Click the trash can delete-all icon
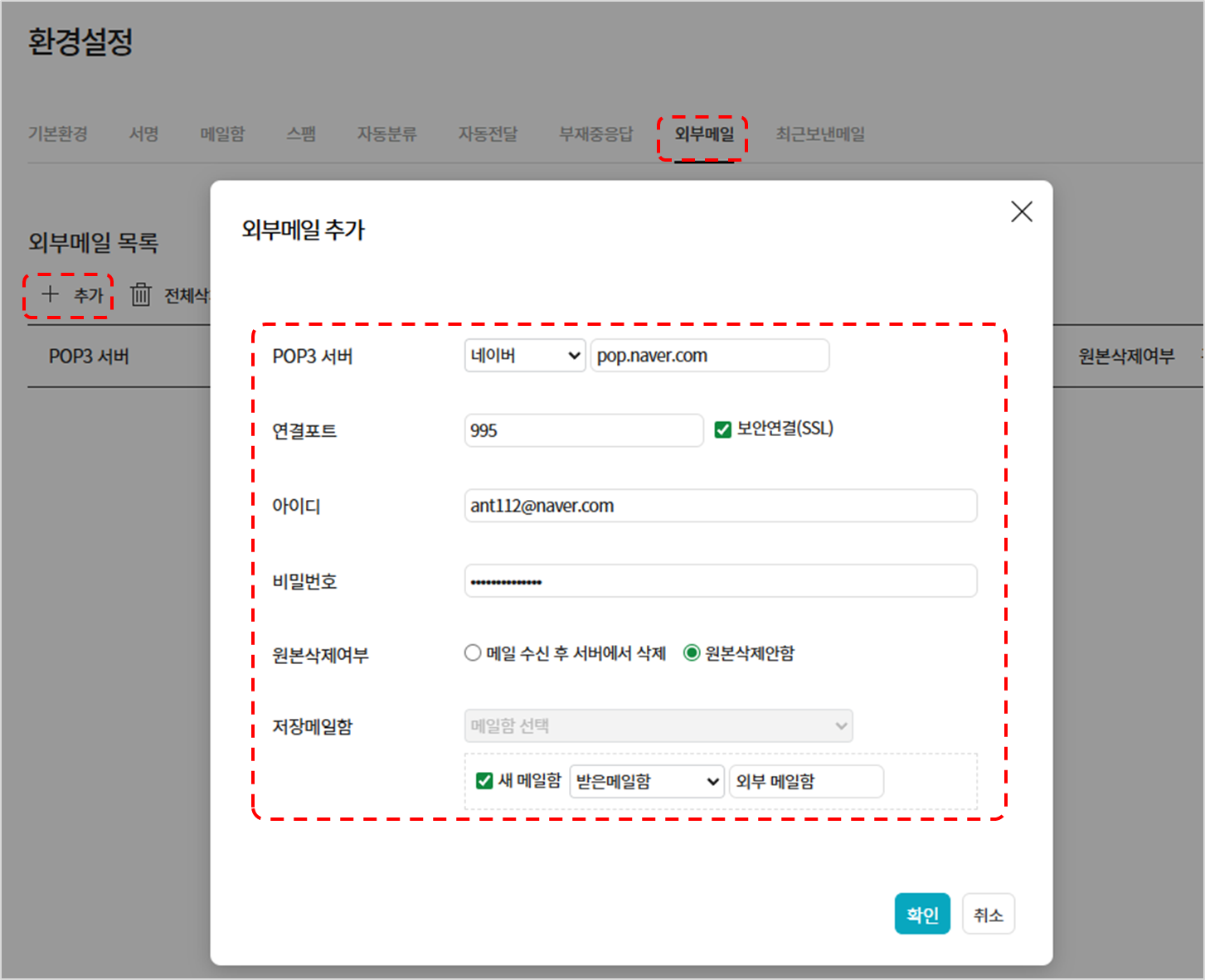Viewport: 1205px width, 980px height. click(x=141, y=294)
